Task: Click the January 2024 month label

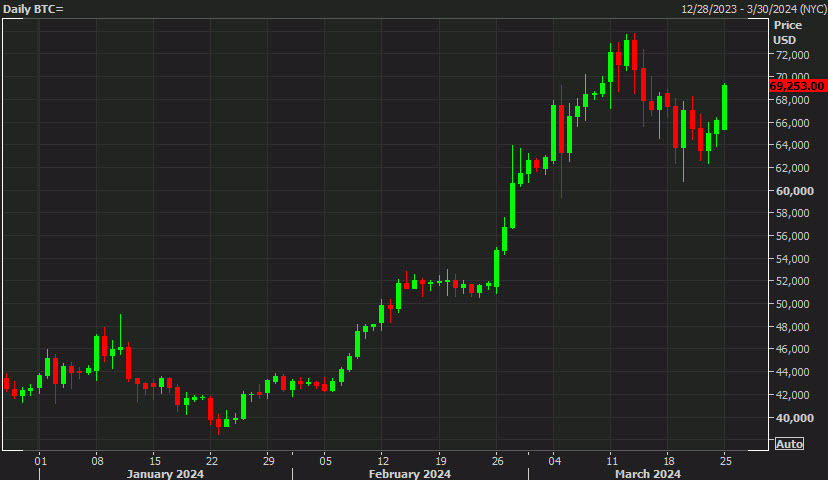Action: (x=165, y=474)
